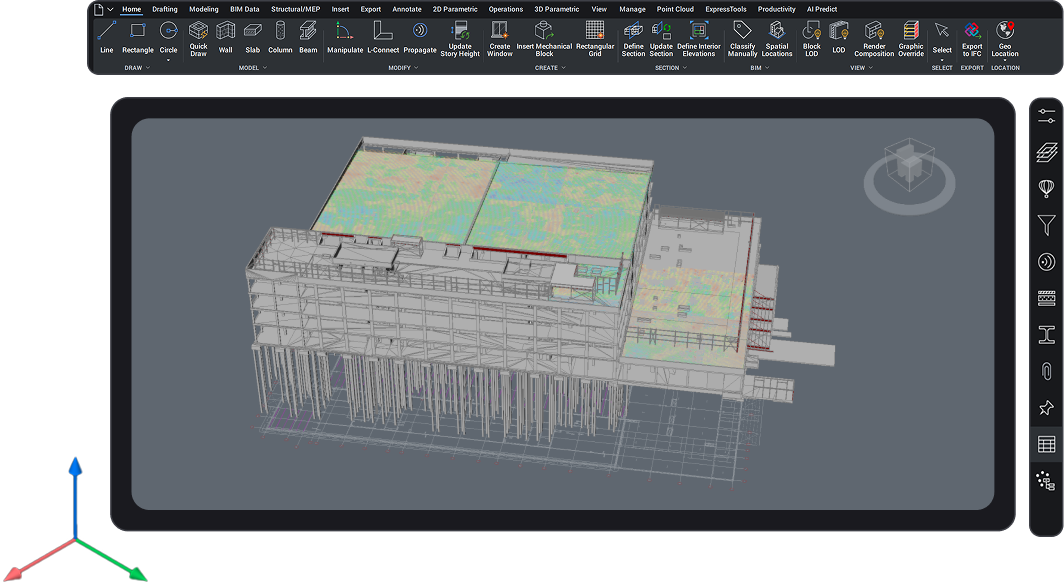Expand the MODIFY panel group

(403, 68)
